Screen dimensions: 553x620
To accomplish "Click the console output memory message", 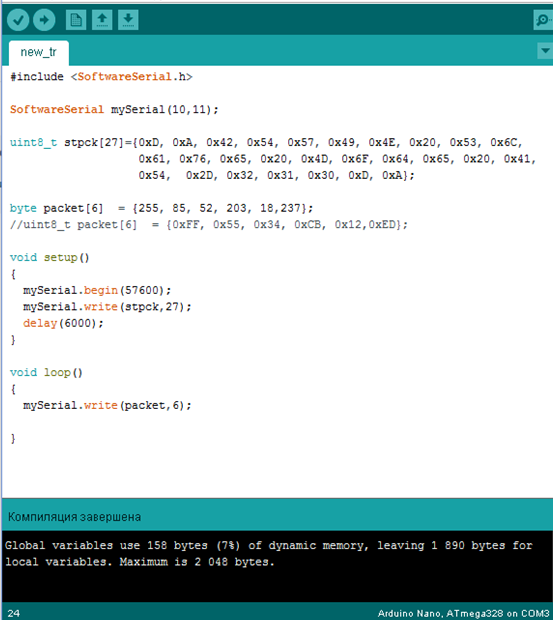I will pos(269,554).
